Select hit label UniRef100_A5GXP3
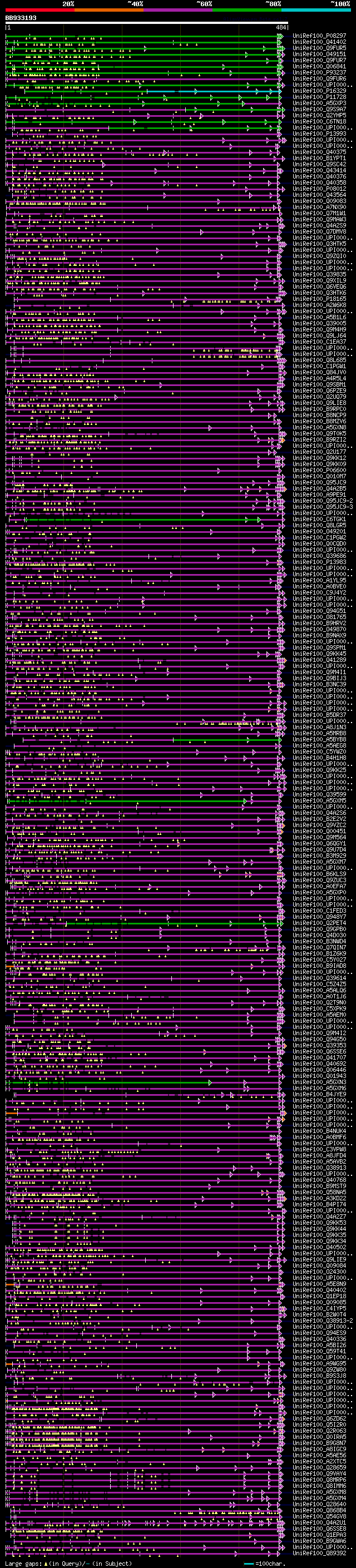This screenshot has width=356, height=1568. tap(319, 103)
